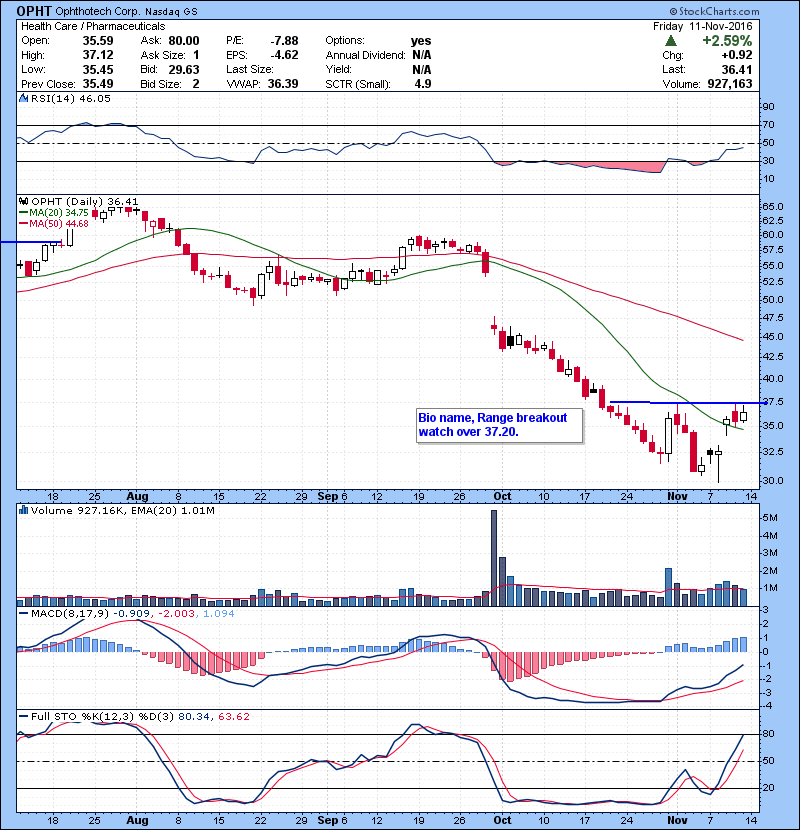Click the P/E value -7.88
This screenshot has height=830, width=800.
284,41
